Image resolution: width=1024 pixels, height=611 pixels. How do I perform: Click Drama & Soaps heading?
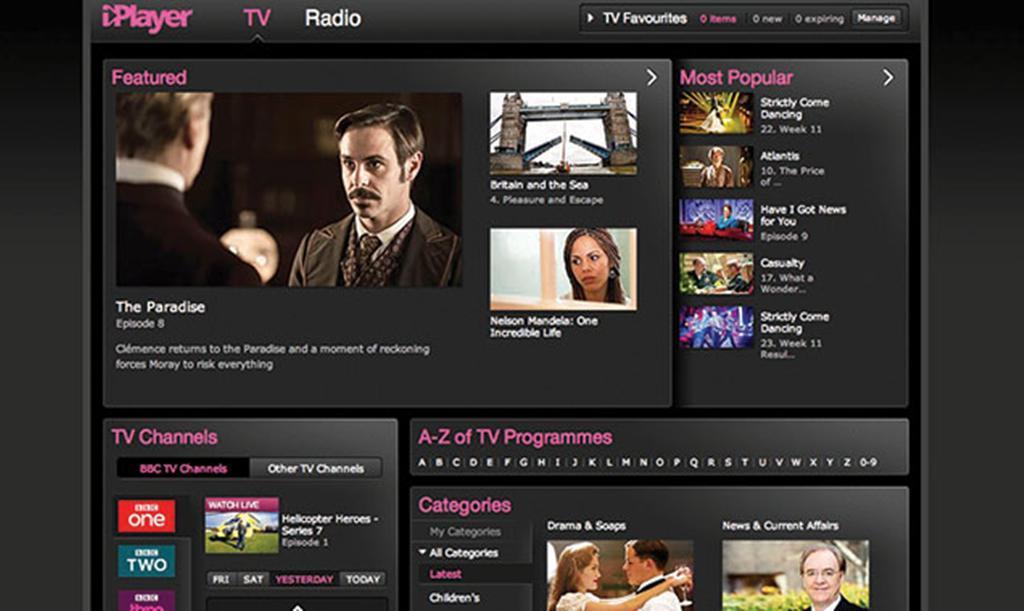pyautogui.click(x=586, y=525)
